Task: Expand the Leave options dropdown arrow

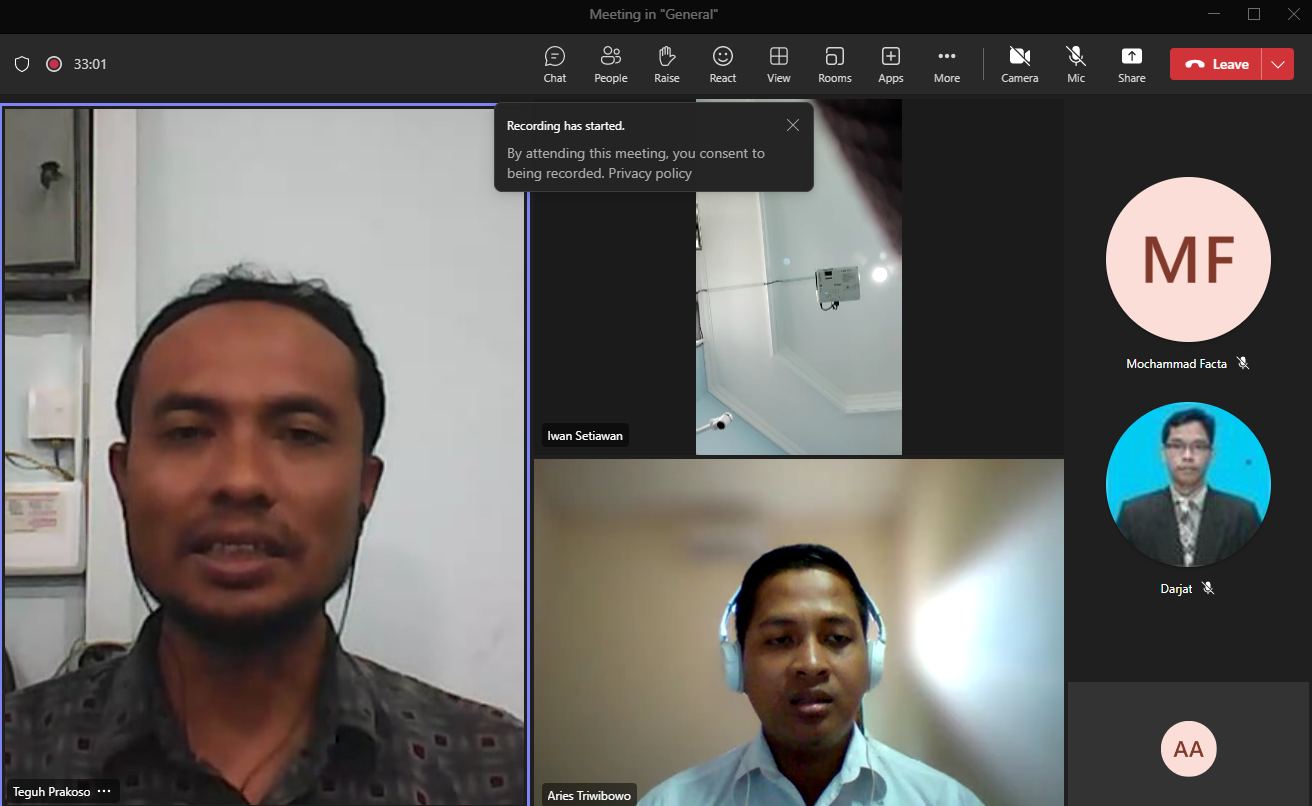Action: (1278, 64)
